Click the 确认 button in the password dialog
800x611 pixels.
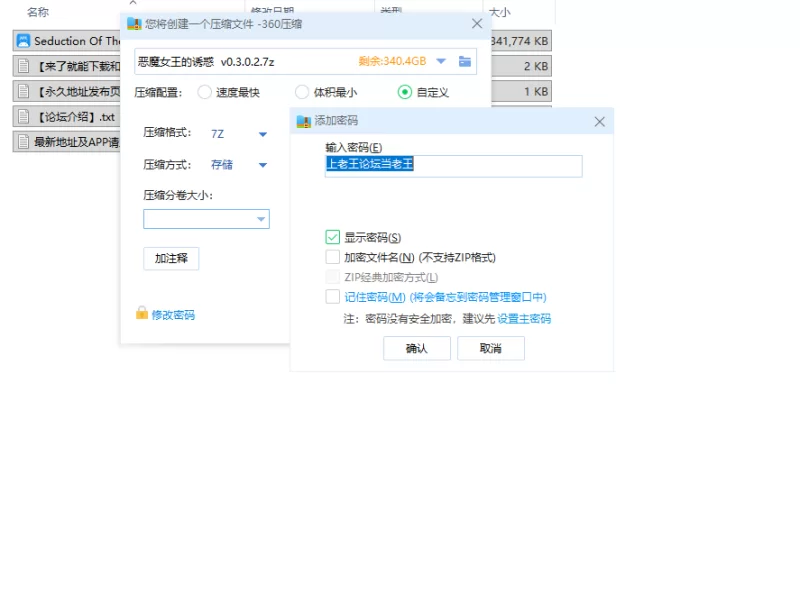[417, 348]
